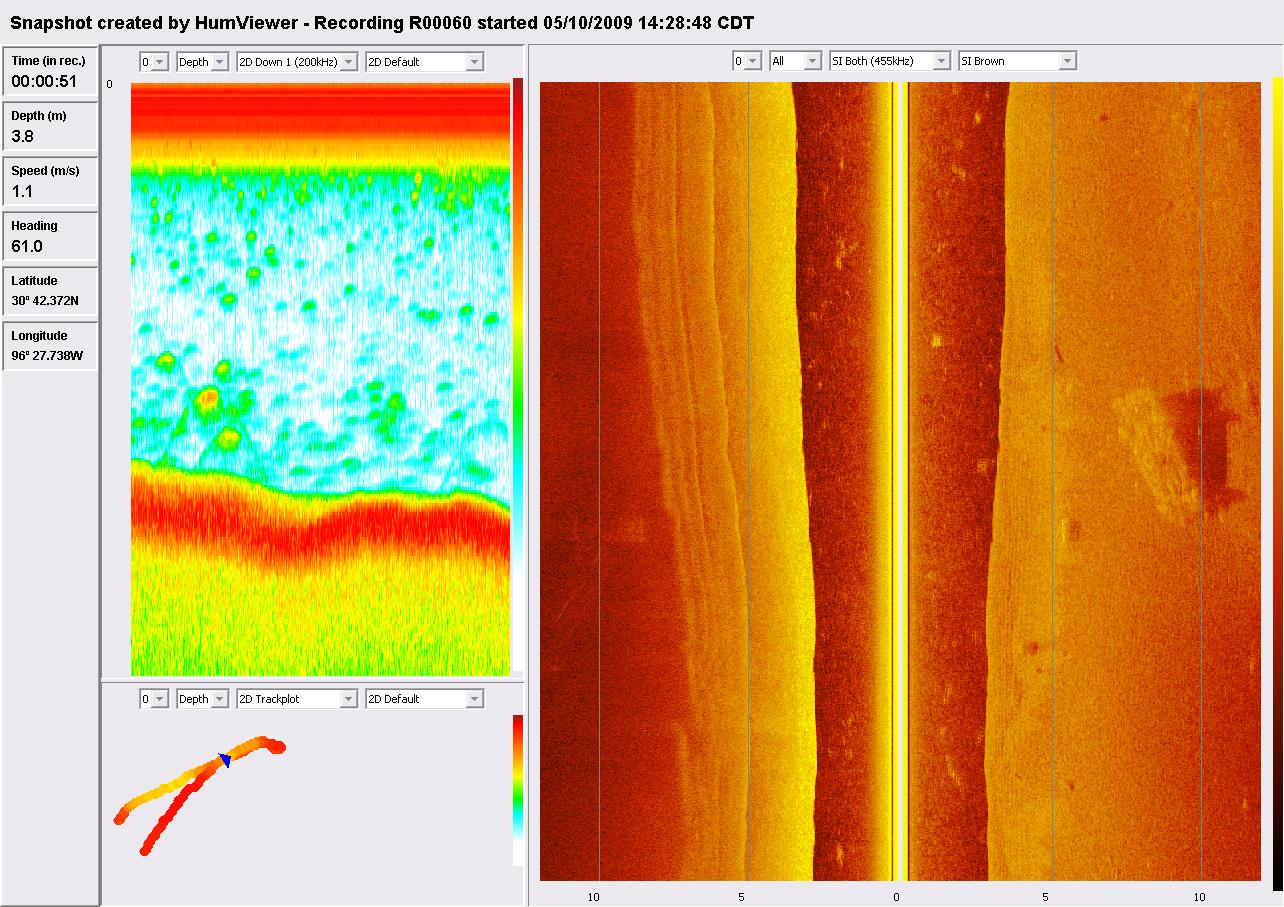Click the Speed (m/s) readout box
1284x907 pixels.
pyautogui.click(x=50, y=181)
